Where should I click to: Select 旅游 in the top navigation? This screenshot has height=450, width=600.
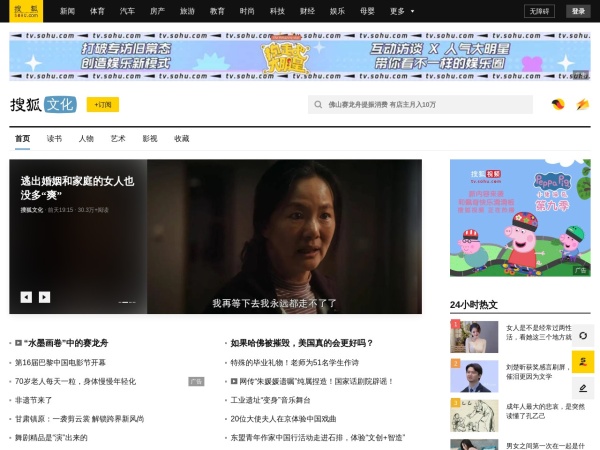[x=187, y=11]
